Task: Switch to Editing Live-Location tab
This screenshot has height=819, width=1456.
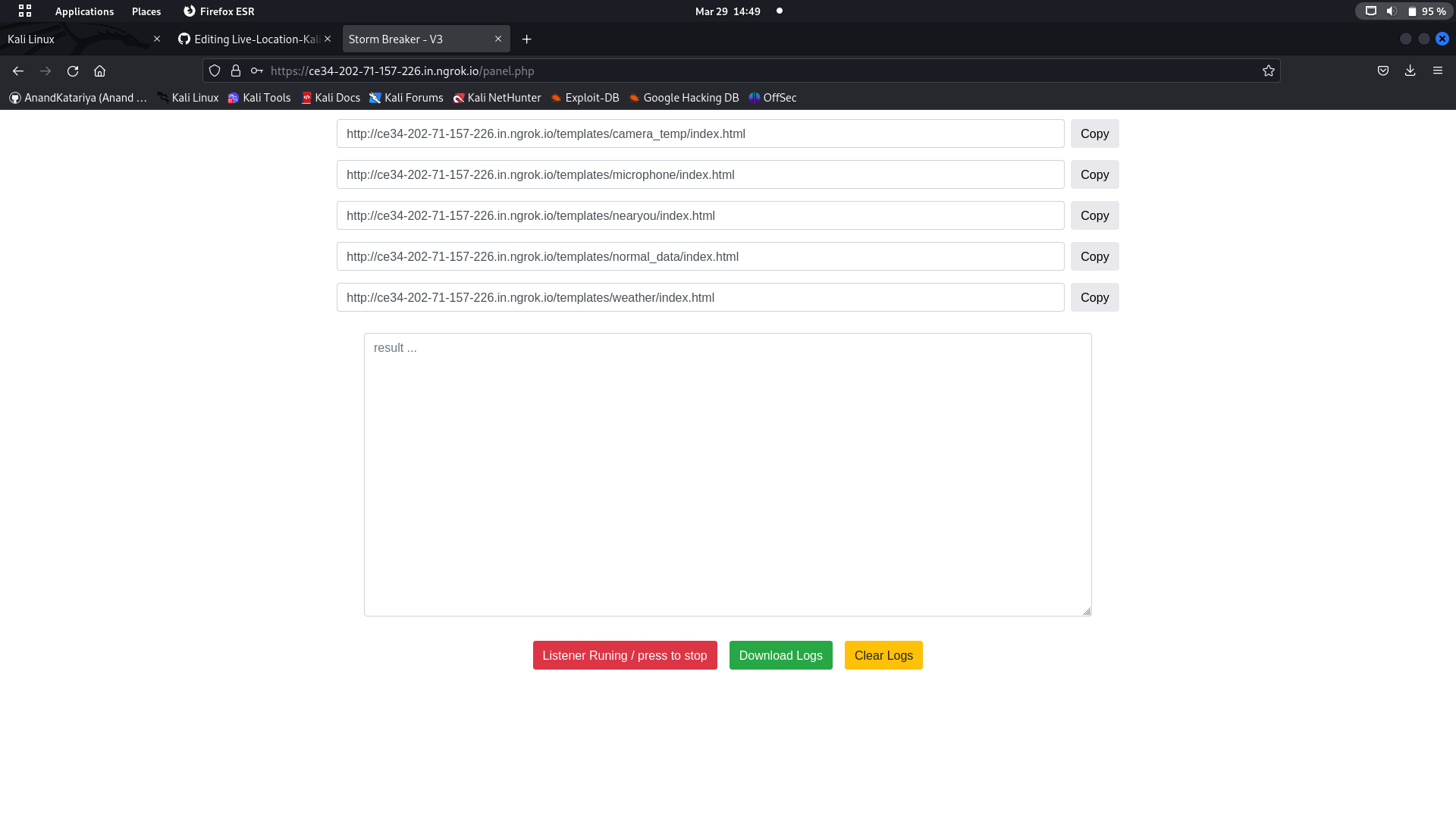Action: click(250, 39)
